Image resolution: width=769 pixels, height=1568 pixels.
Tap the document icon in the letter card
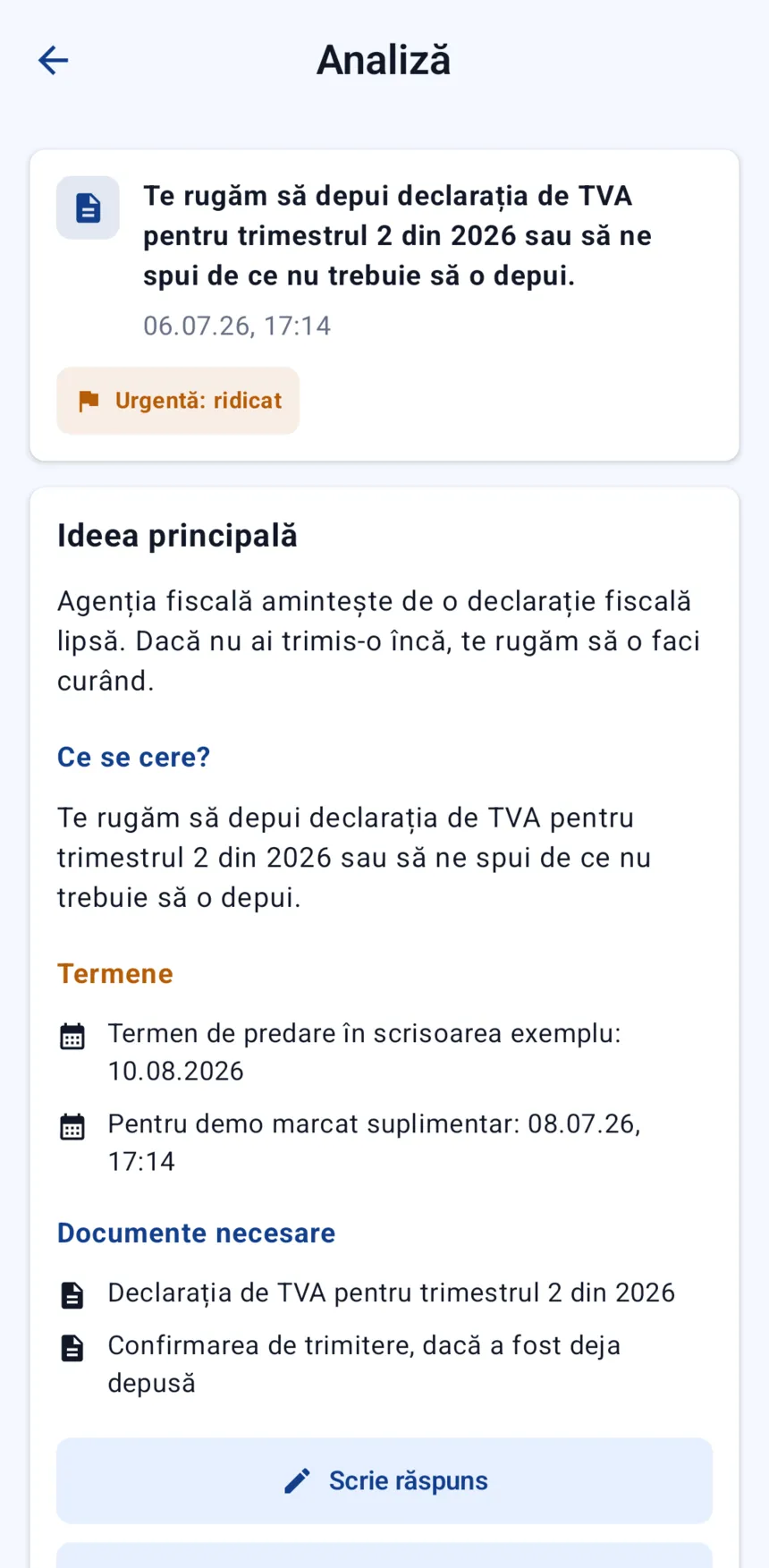coord(88,208)
